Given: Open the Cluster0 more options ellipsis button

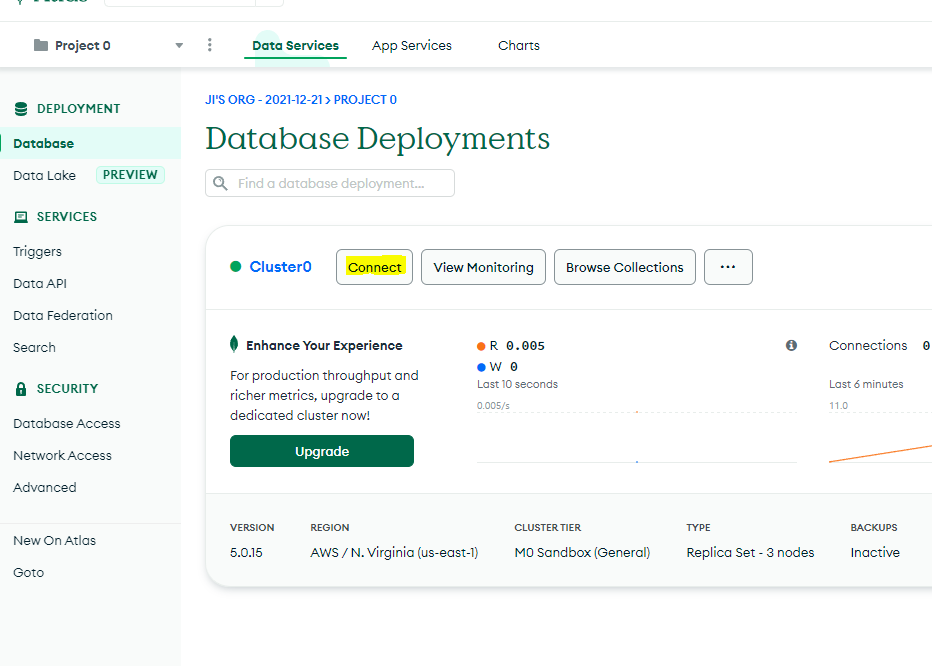Looking at the screenshot, I should (x=728, y=267).
